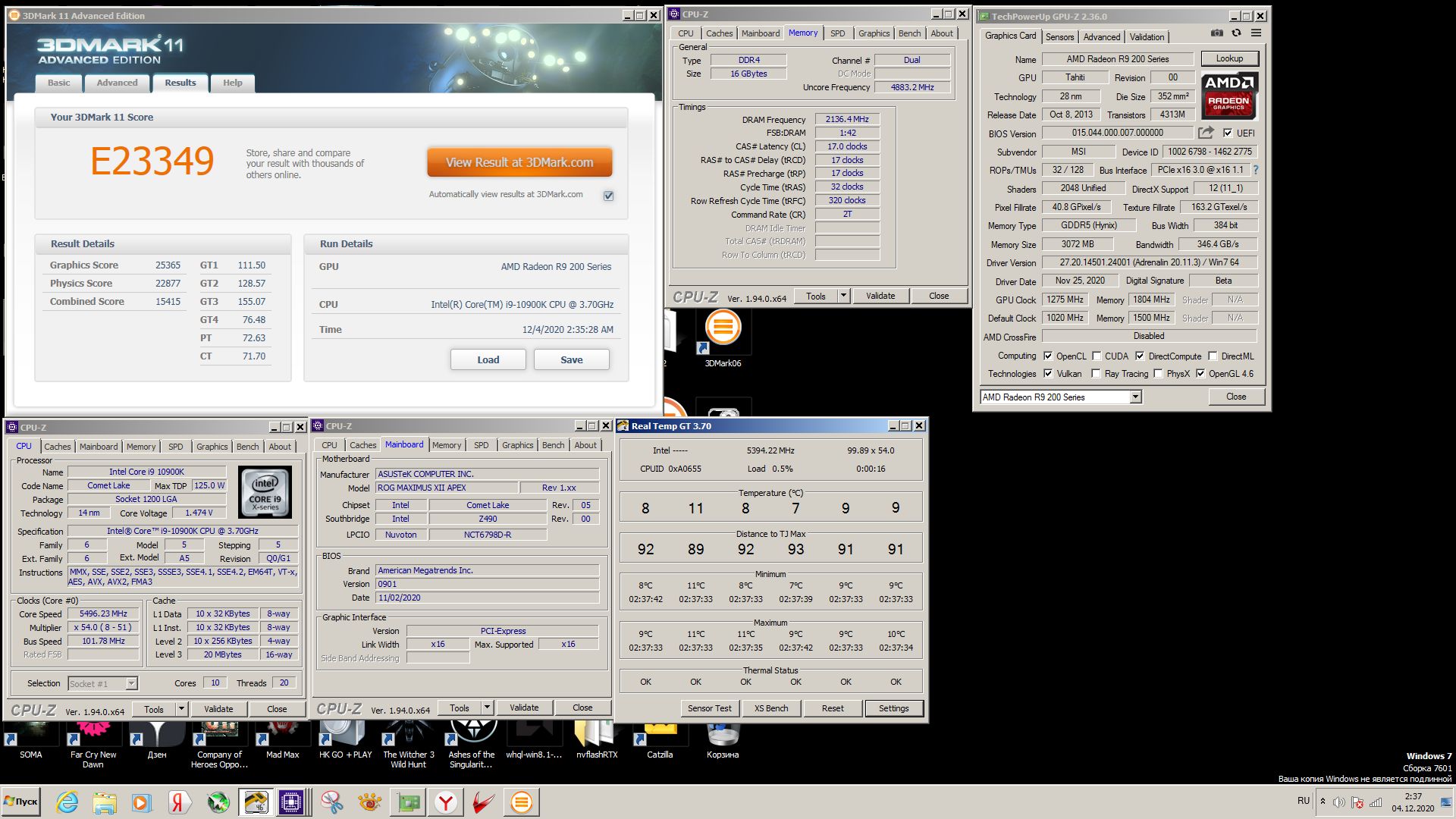Click the Bus Interface question mark
The width and height of the screenshot is (1456, 819).
[x=1255, y=170]
